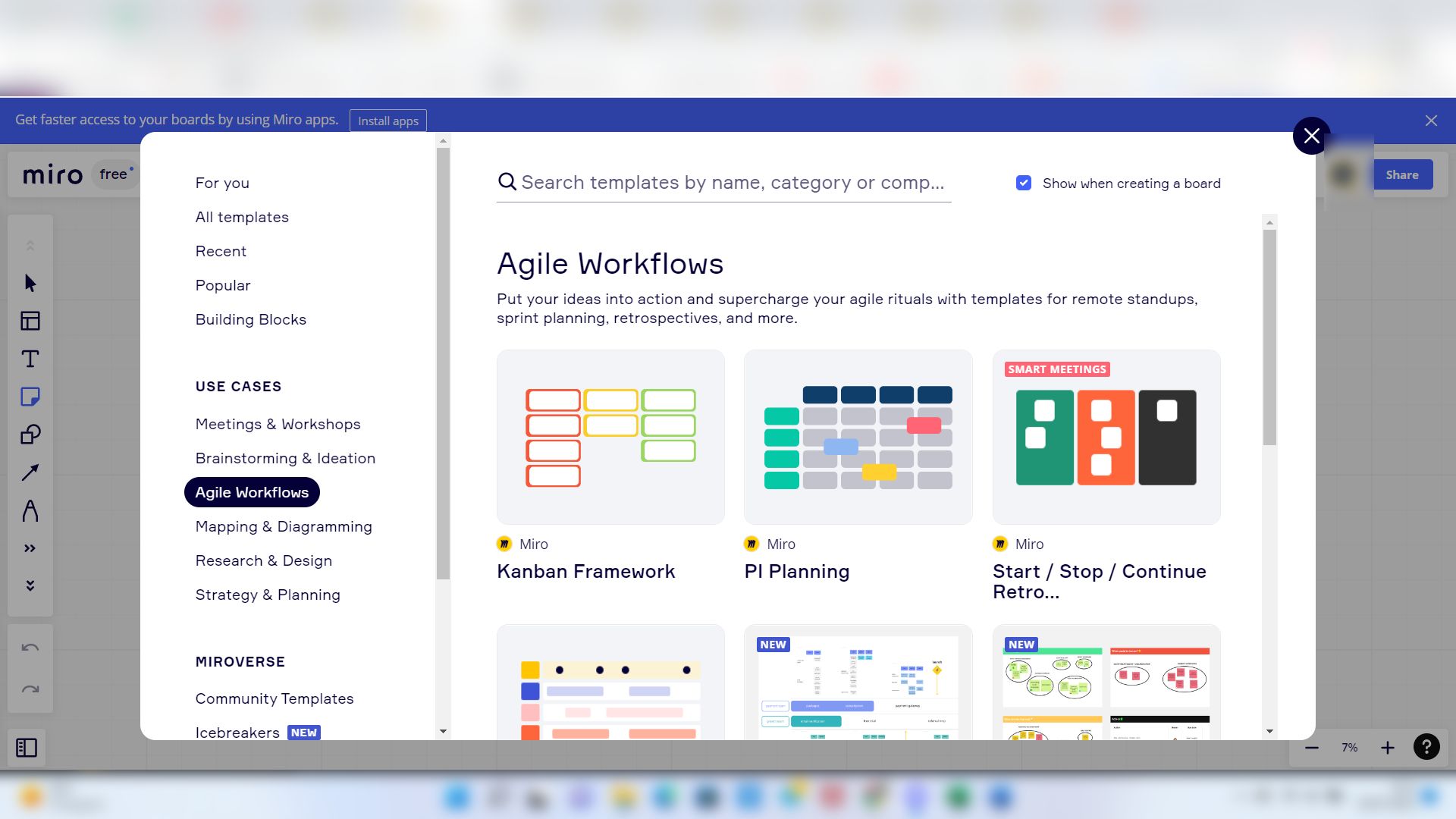Select the Pen tool
The height and width of the screenshot is (819, 1456).
[30, 510]
